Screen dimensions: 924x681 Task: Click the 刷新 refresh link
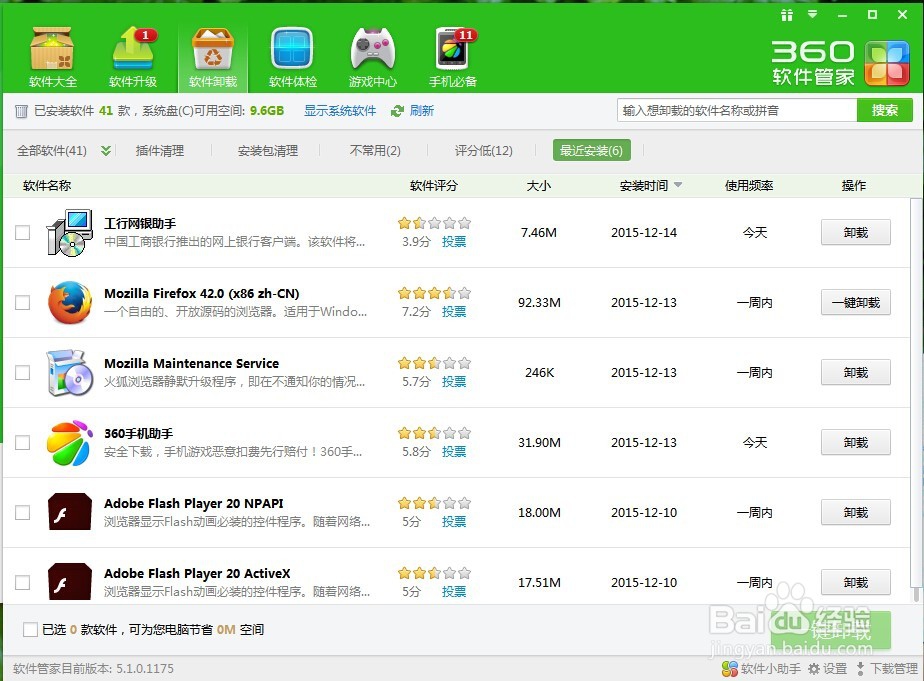coord(421,111)
